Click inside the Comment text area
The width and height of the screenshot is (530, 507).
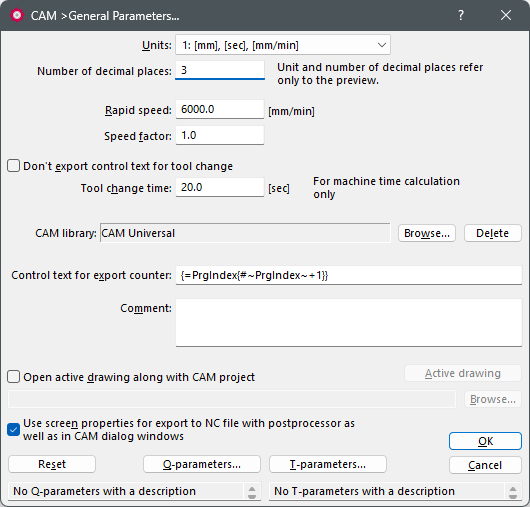(349, 322)
